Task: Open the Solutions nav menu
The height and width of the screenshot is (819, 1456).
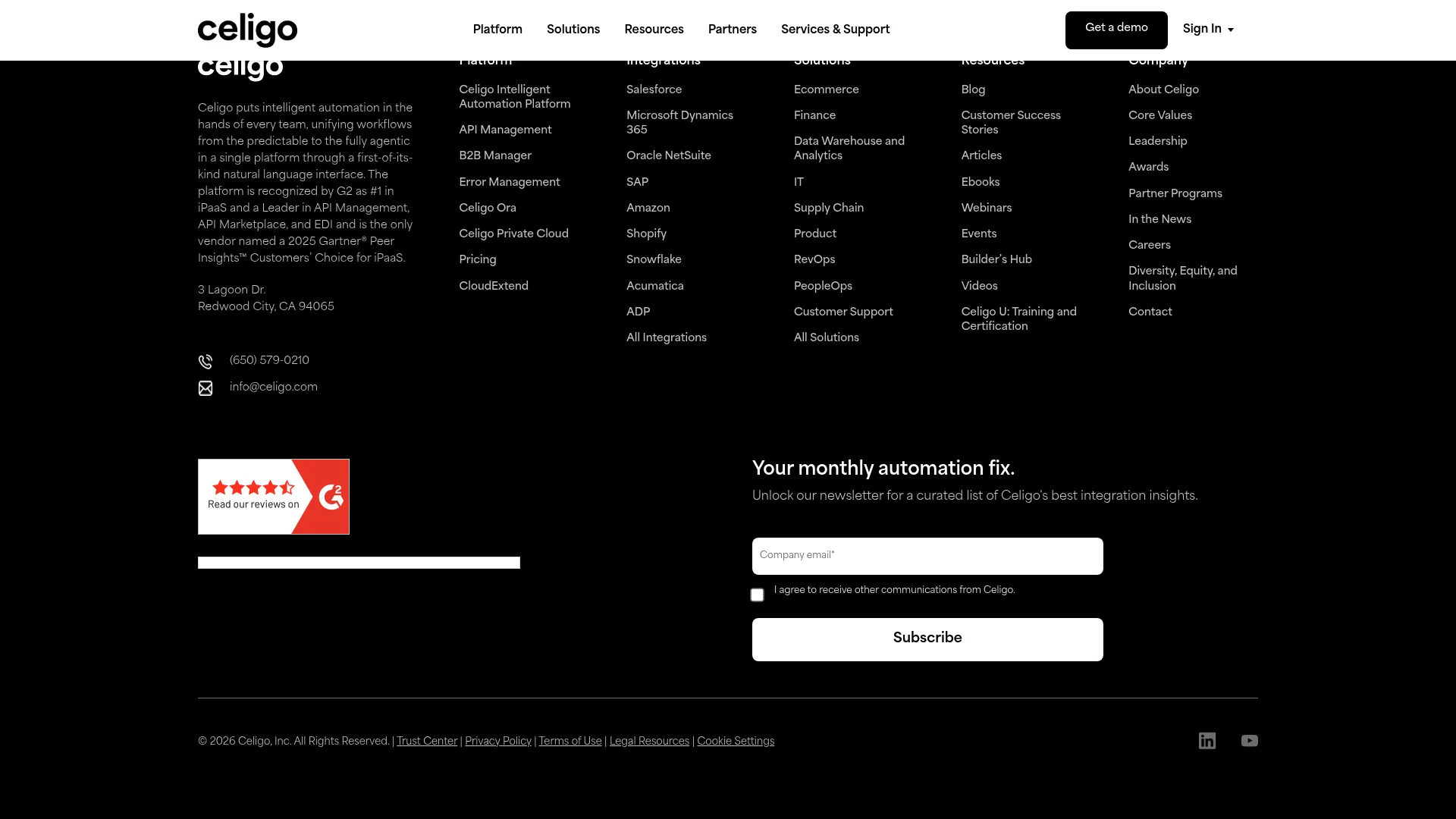Action: point(573,30)
